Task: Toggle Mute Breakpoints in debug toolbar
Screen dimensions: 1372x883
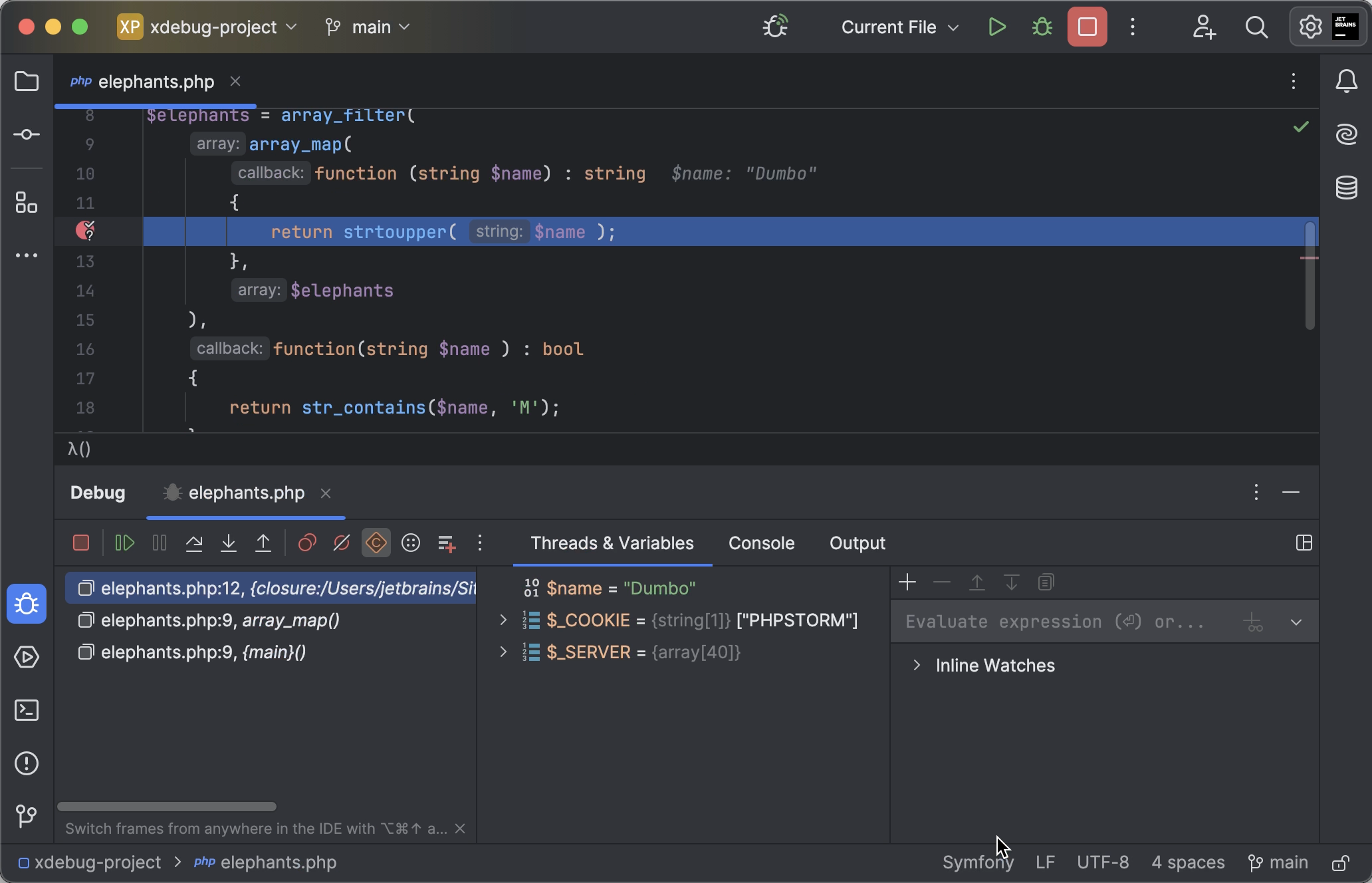Action: click(341, 543)
